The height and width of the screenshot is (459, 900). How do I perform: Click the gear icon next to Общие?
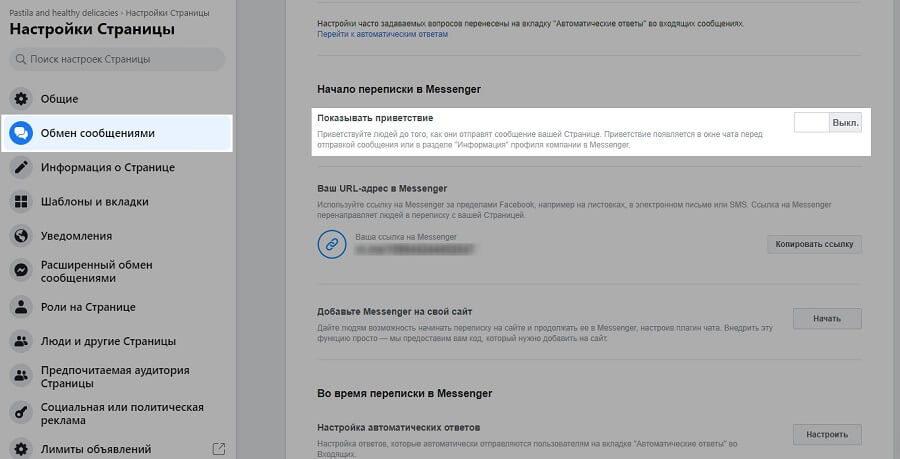point(21,99)
